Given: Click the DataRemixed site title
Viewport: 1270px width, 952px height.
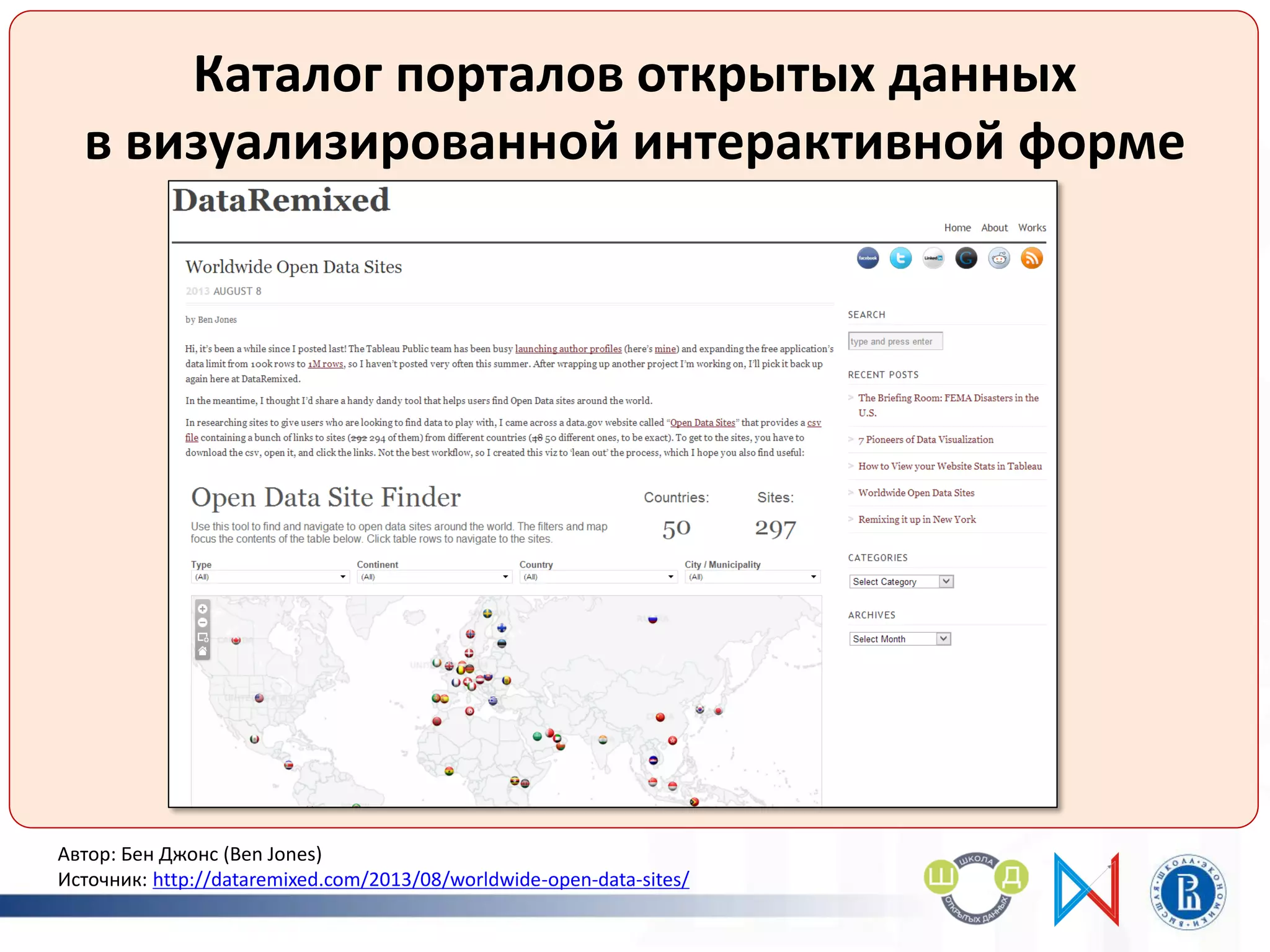Looking at the screenshot, I should [x=281, y=200].
